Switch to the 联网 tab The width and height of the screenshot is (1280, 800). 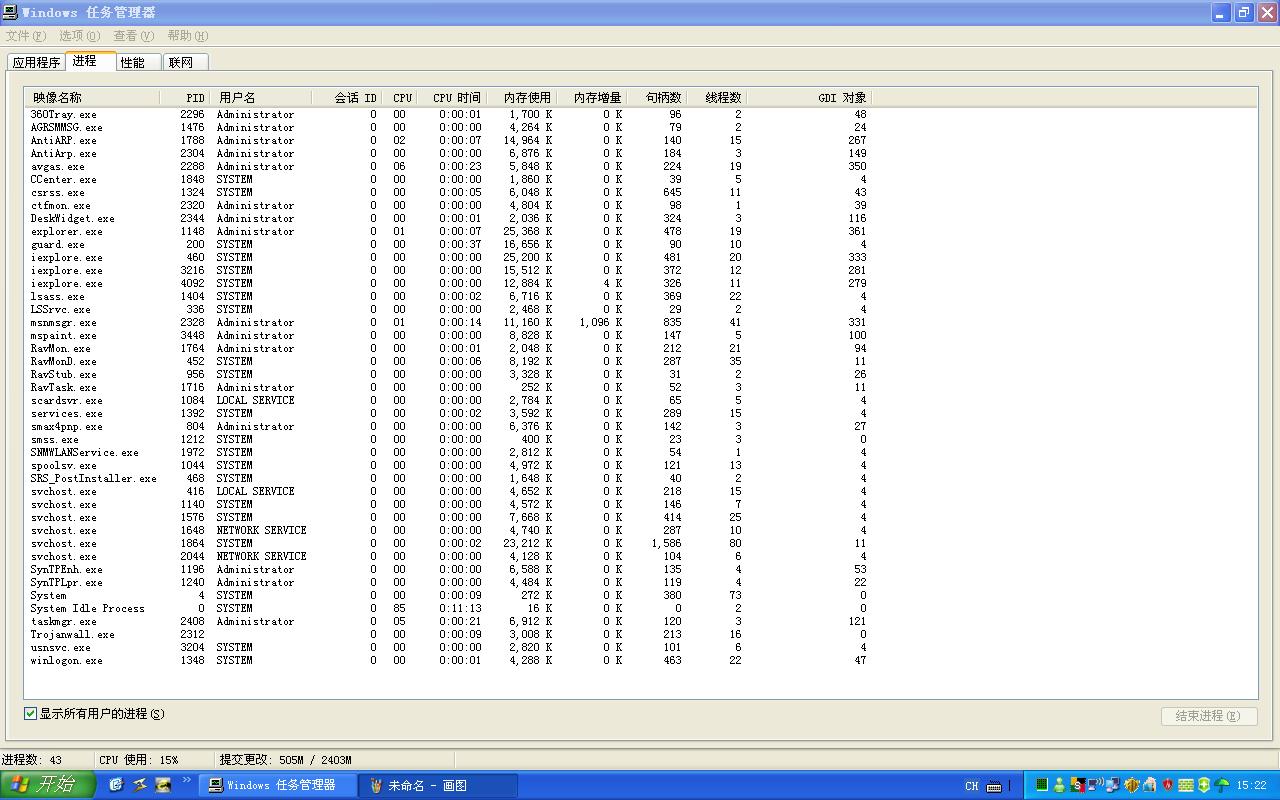(185, 62)
